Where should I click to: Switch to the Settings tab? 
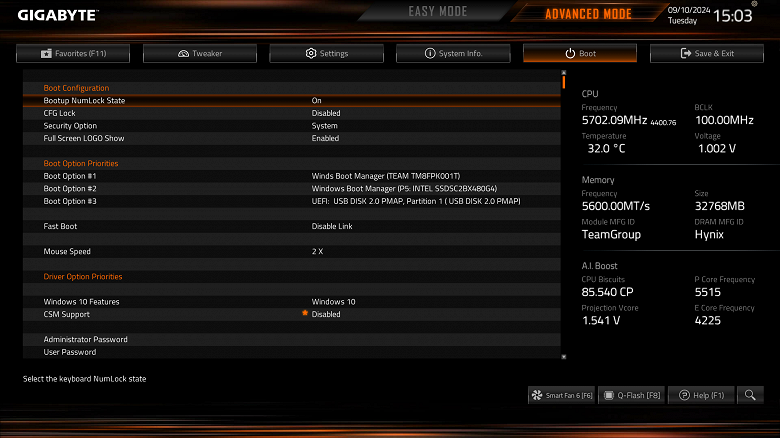(x=326, y=53)
